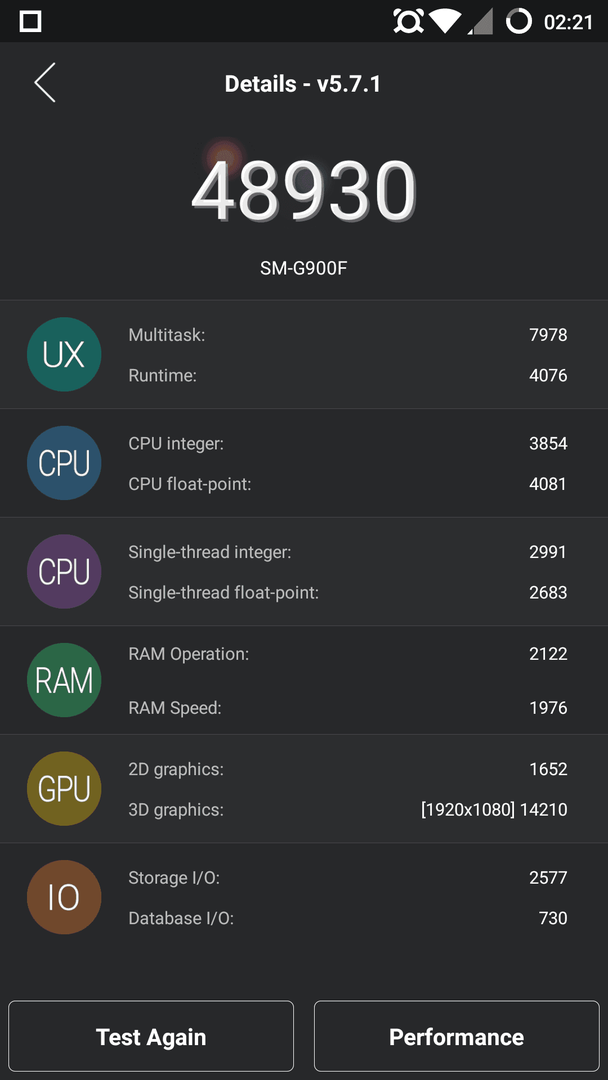Select the green RAM category icon
The height and width of the screenshot is (1080, 608).
64,680
